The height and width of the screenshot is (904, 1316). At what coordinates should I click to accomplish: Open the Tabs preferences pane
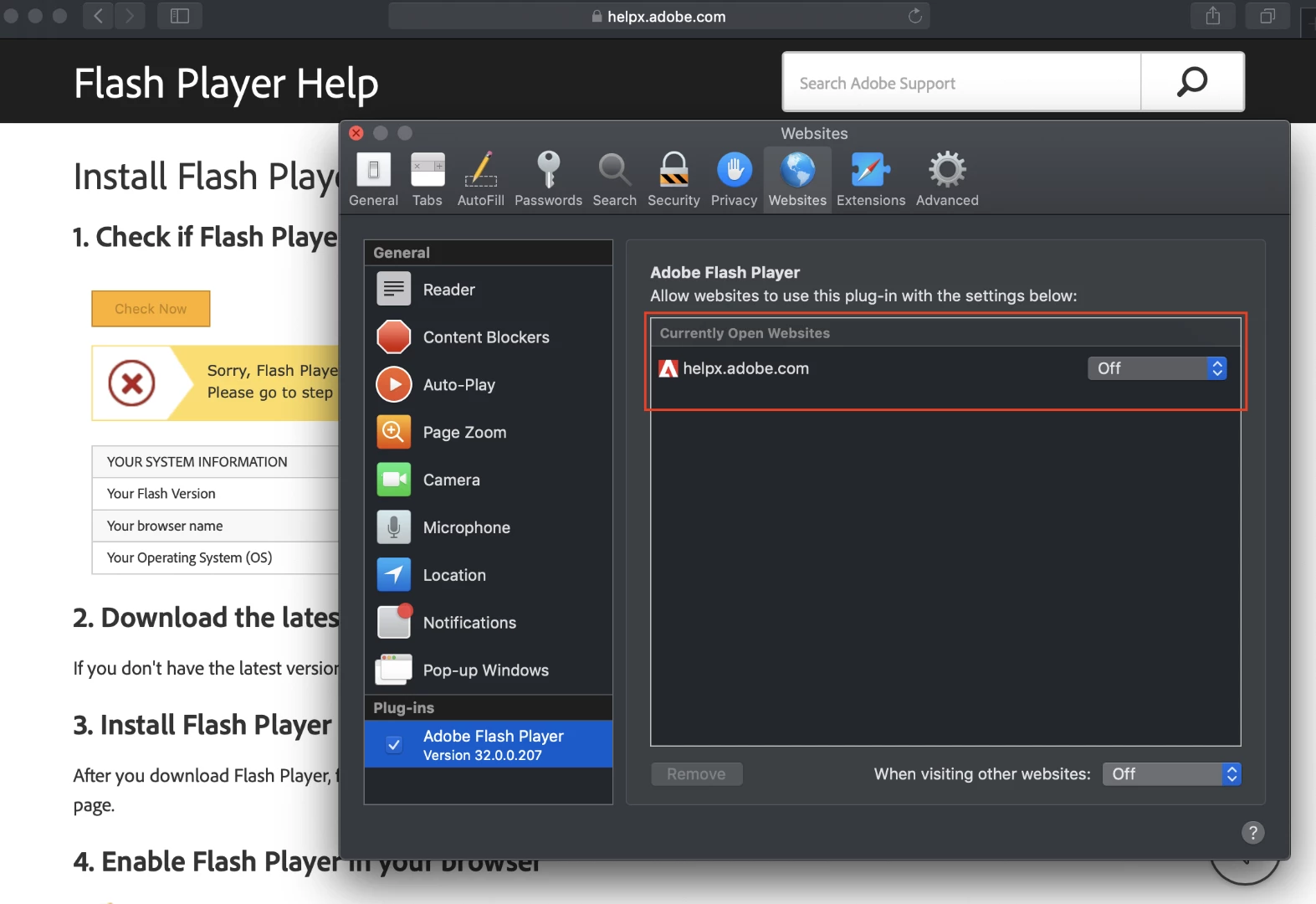tap(428, 179)
